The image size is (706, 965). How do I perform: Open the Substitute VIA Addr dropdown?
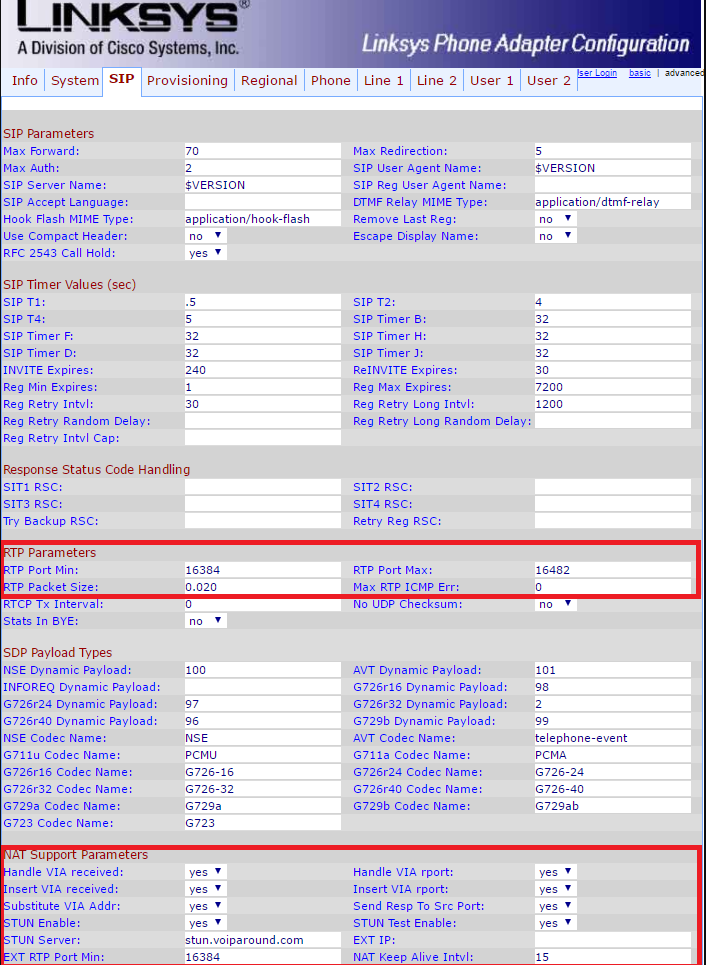coord(206,907)
